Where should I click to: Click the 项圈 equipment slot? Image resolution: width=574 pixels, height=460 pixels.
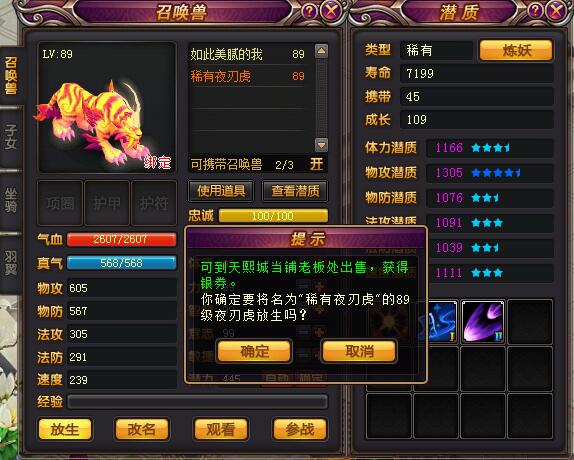click(x=60, y=203)
